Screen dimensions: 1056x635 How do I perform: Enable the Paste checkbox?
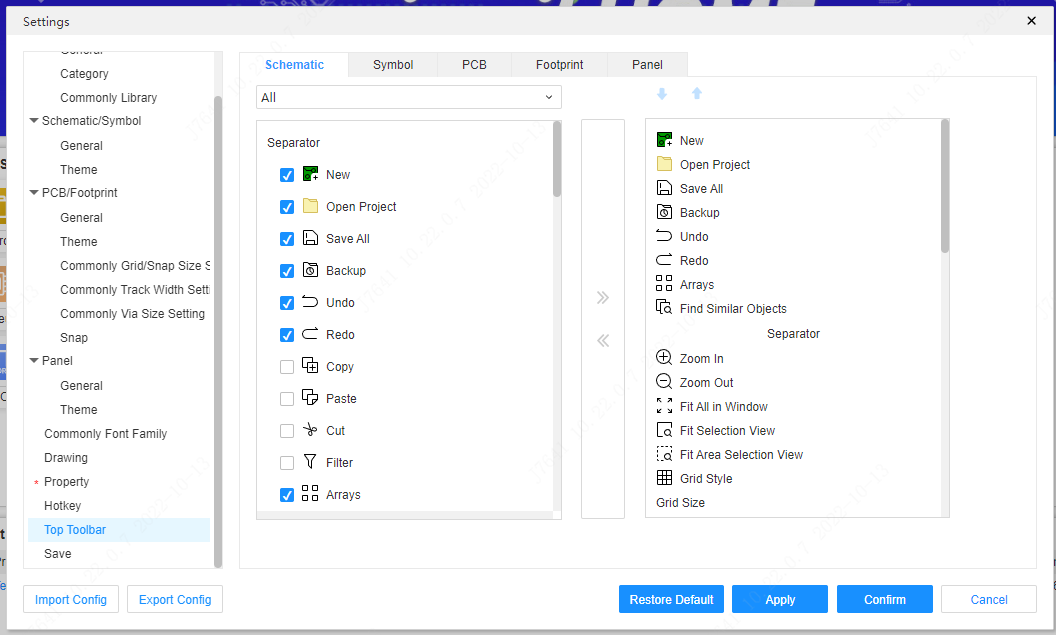[287, 398]
